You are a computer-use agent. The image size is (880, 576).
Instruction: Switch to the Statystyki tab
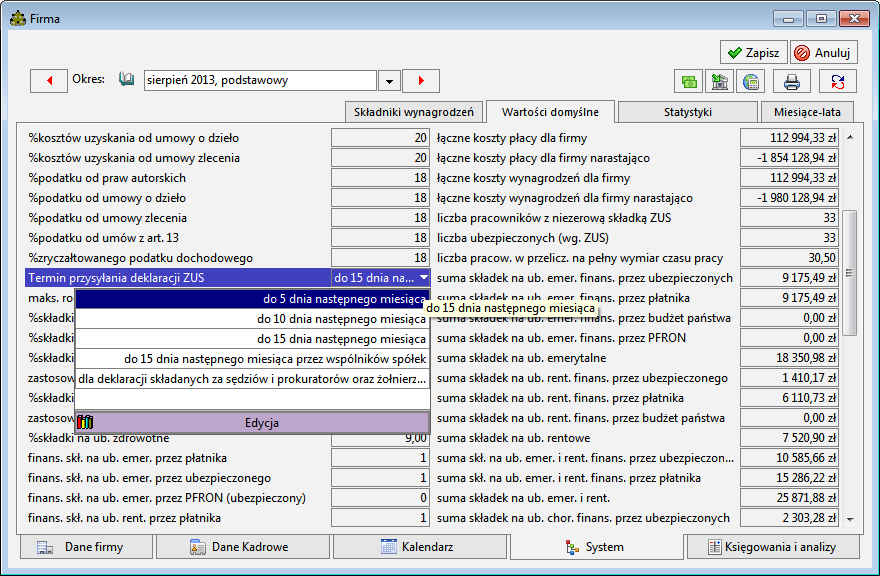(x=688, y=112)
